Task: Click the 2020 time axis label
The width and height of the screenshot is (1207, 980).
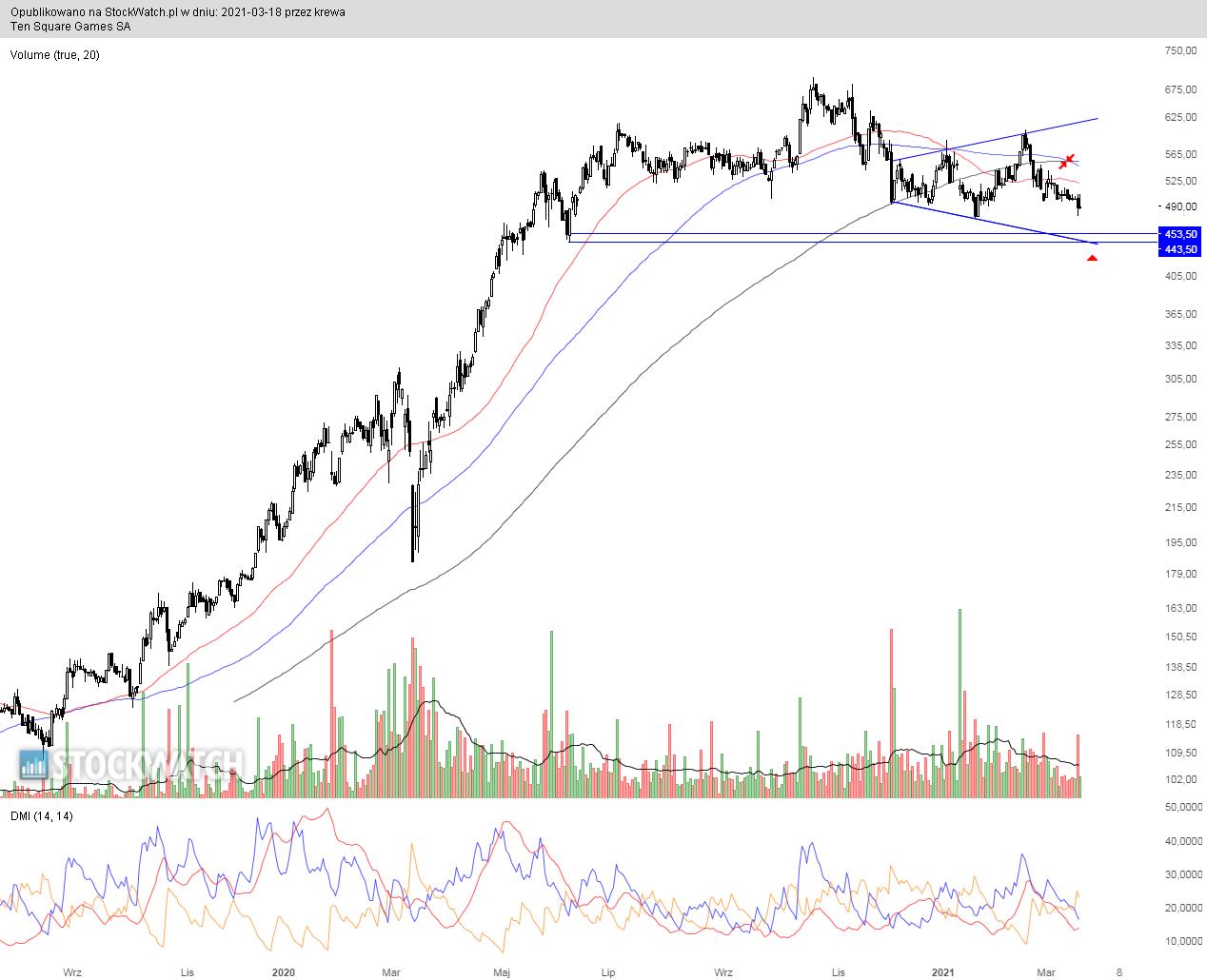Action: [284, 972]
